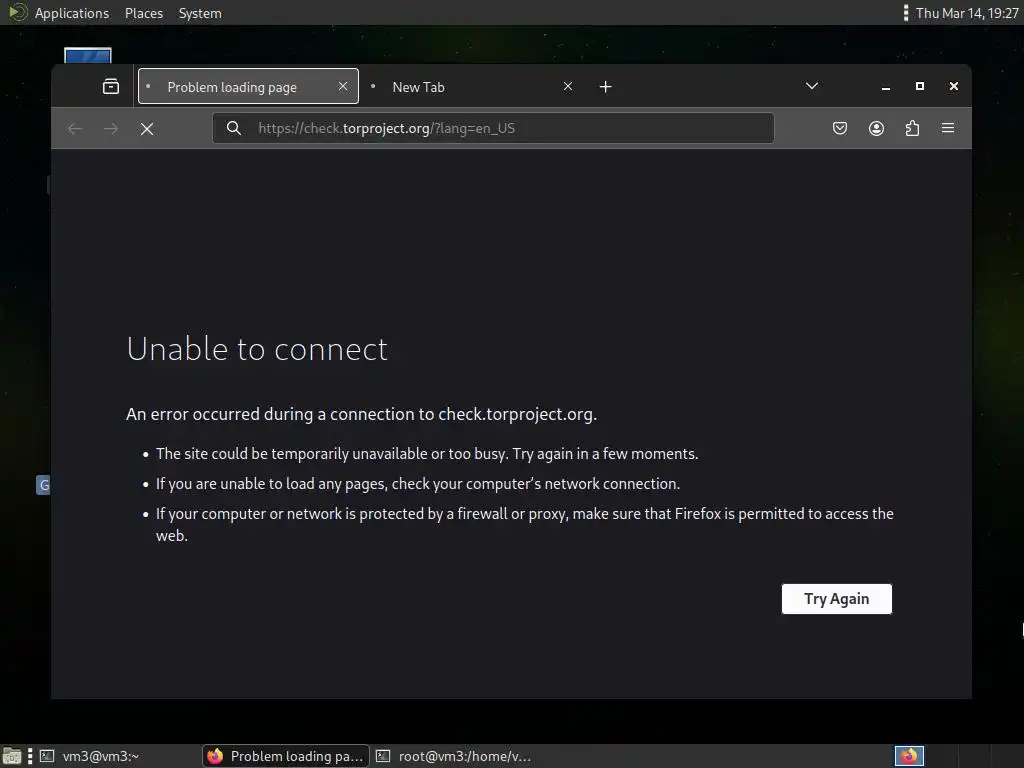This screenshot has height=768, width=1024.
Task: Close the New Tab tab
Action: (568, 86)
